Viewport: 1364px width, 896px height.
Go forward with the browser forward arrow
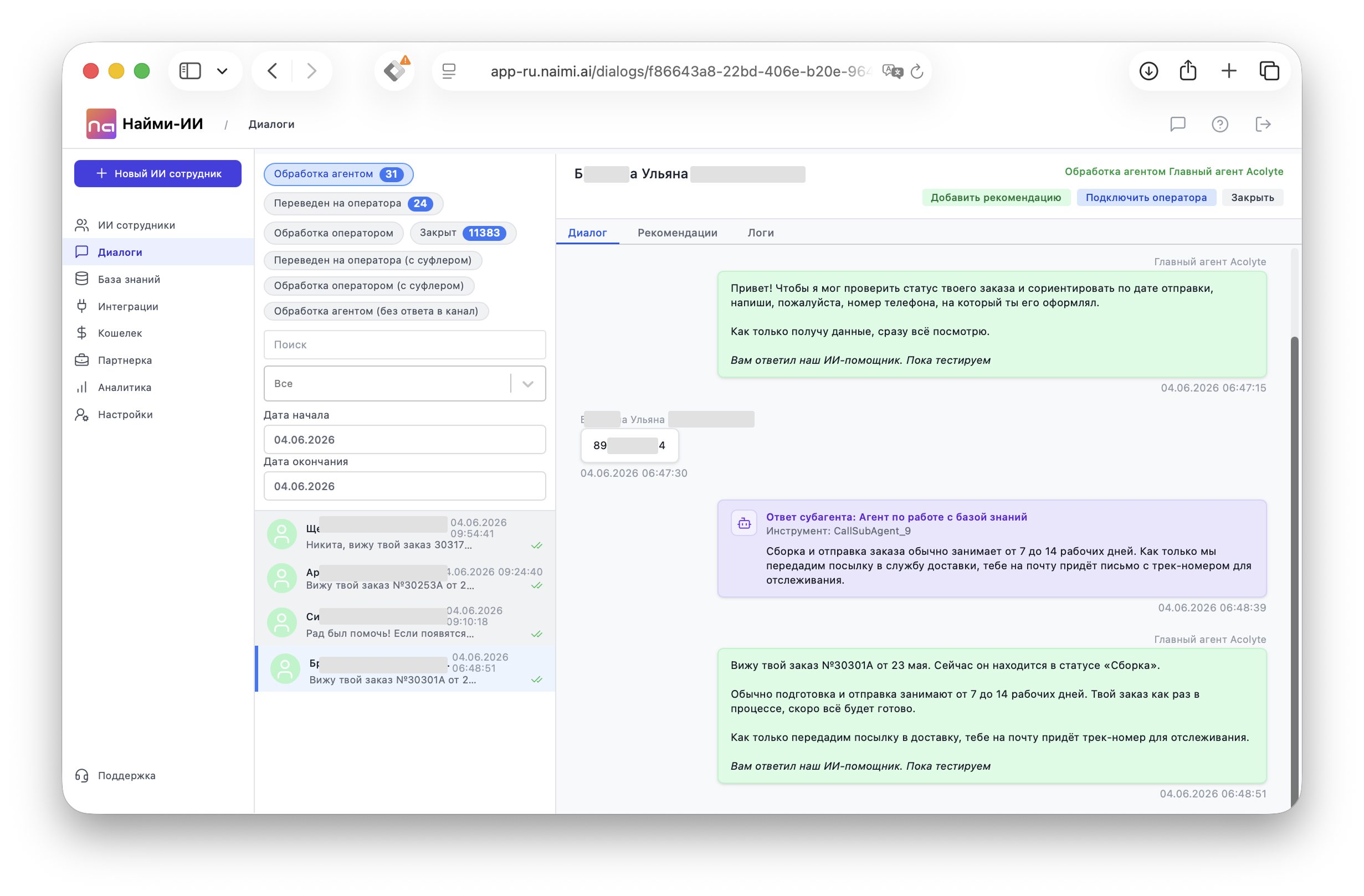311,71
